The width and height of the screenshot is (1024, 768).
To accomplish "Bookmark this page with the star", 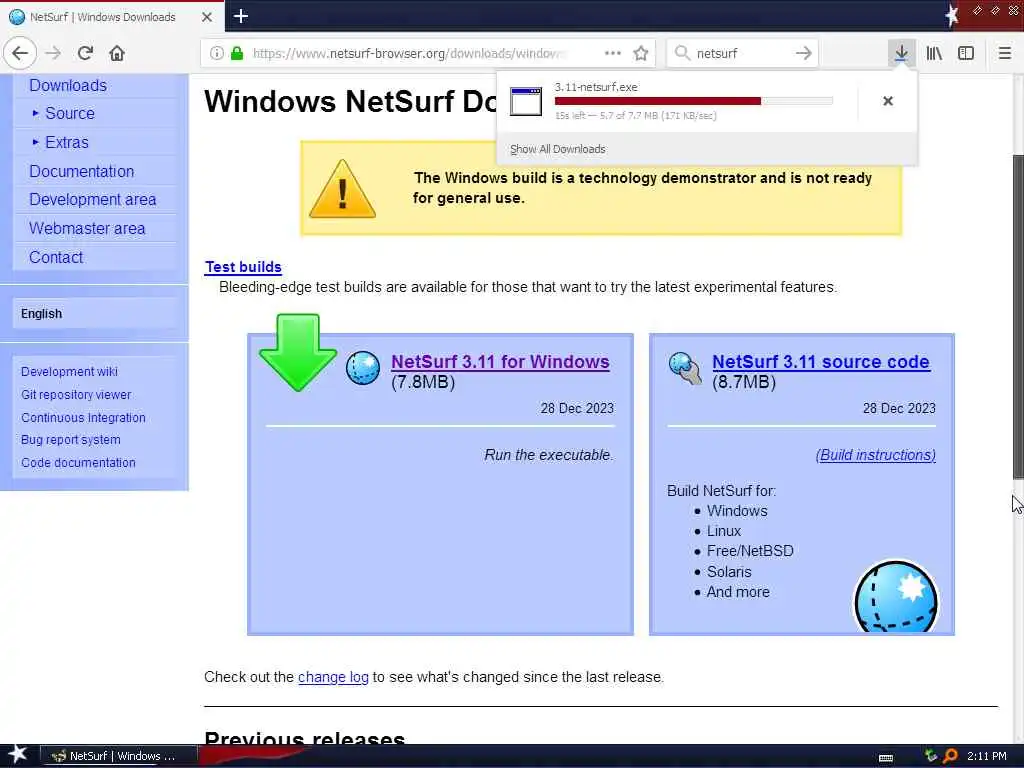I will pyautogui.click(x=641, y=53).
